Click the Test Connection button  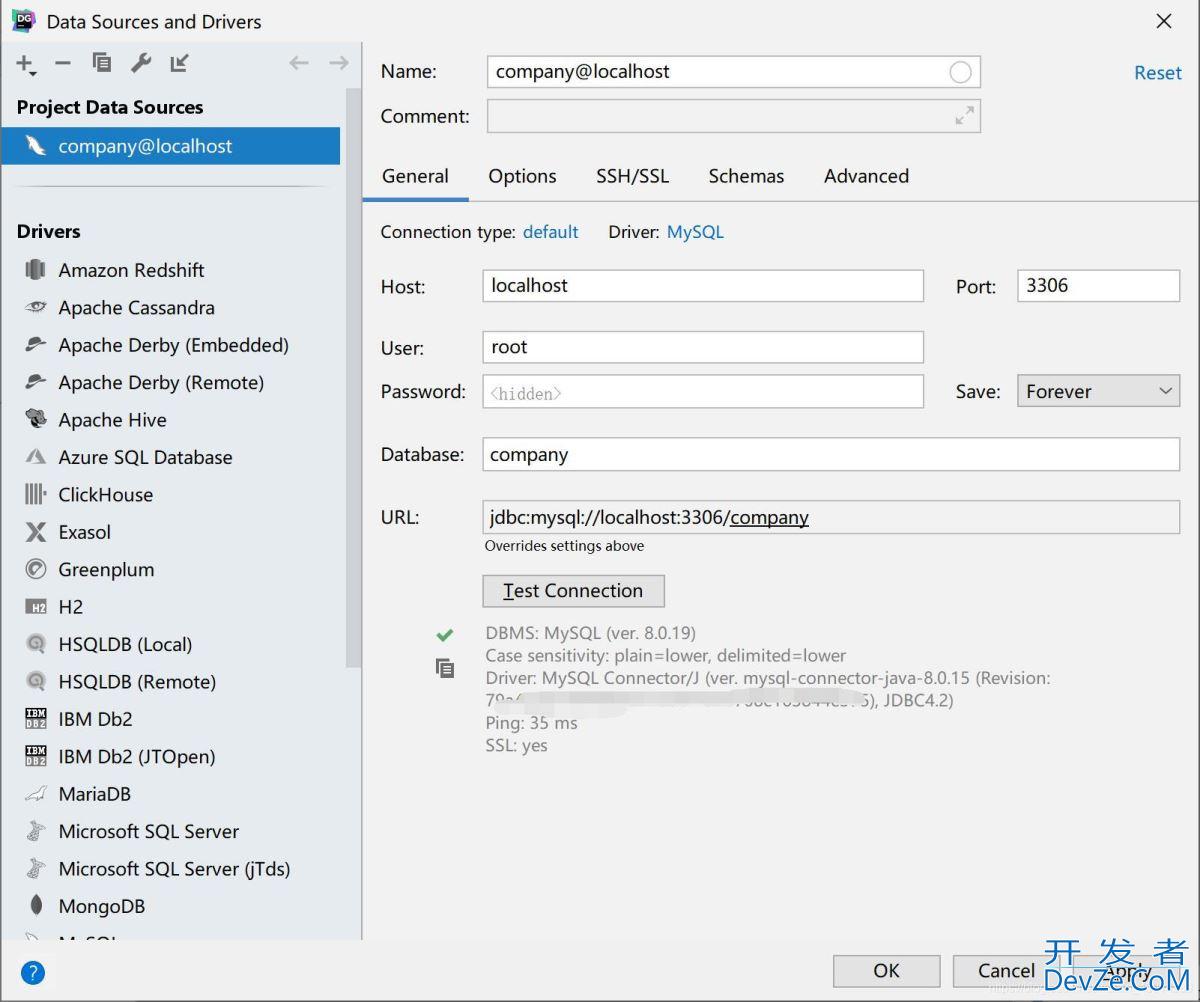[573, 591]
